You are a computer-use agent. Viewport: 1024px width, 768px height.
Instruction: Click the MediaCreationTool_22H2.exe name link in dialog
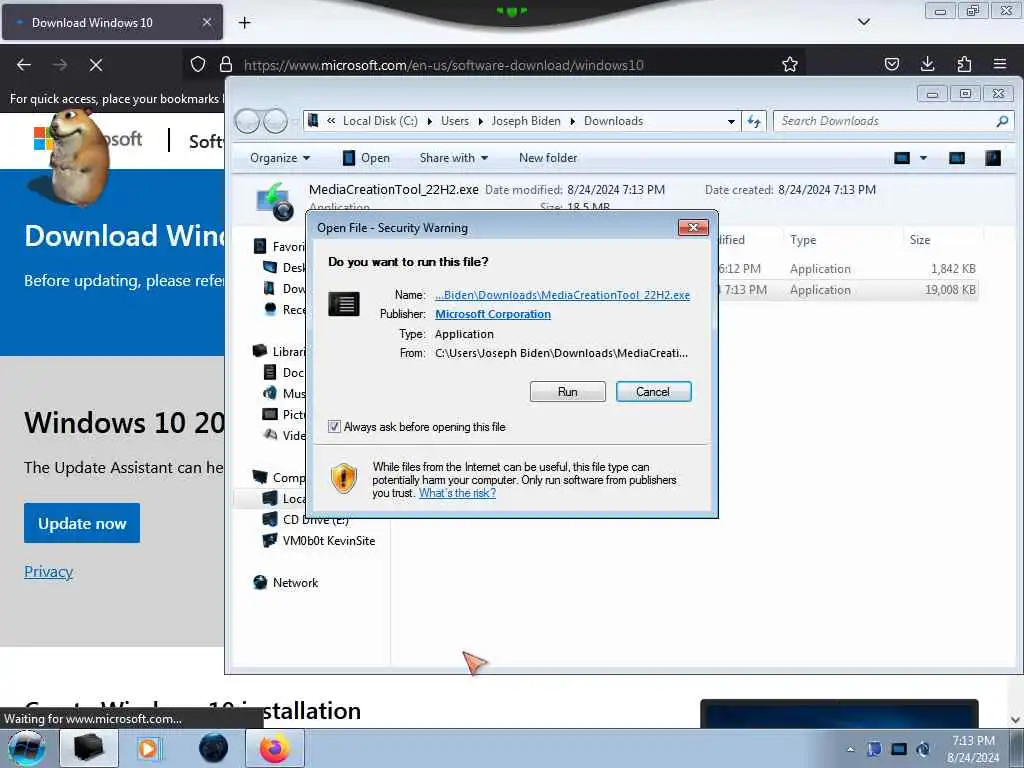(562, 295)
